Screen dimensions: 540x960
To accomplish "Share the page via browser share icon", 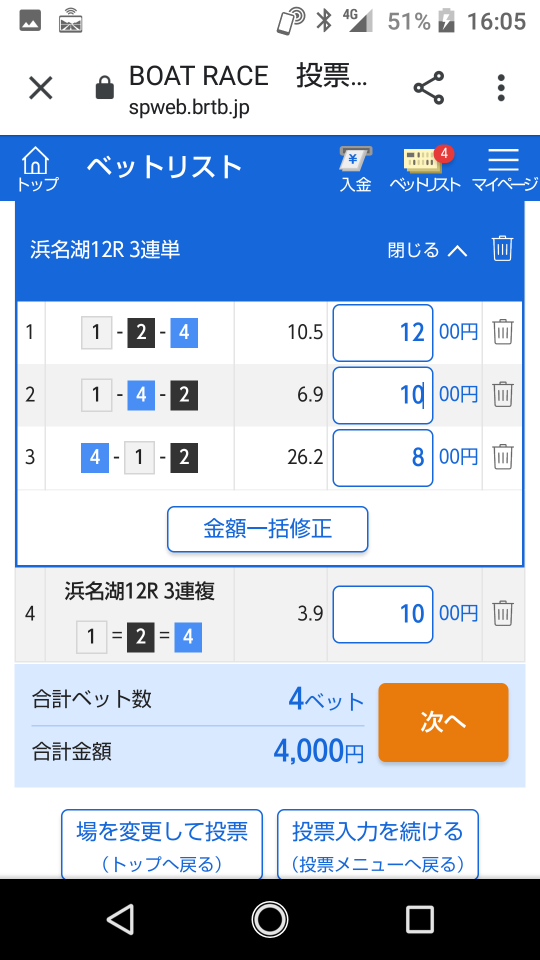I will tap(429, 88).
